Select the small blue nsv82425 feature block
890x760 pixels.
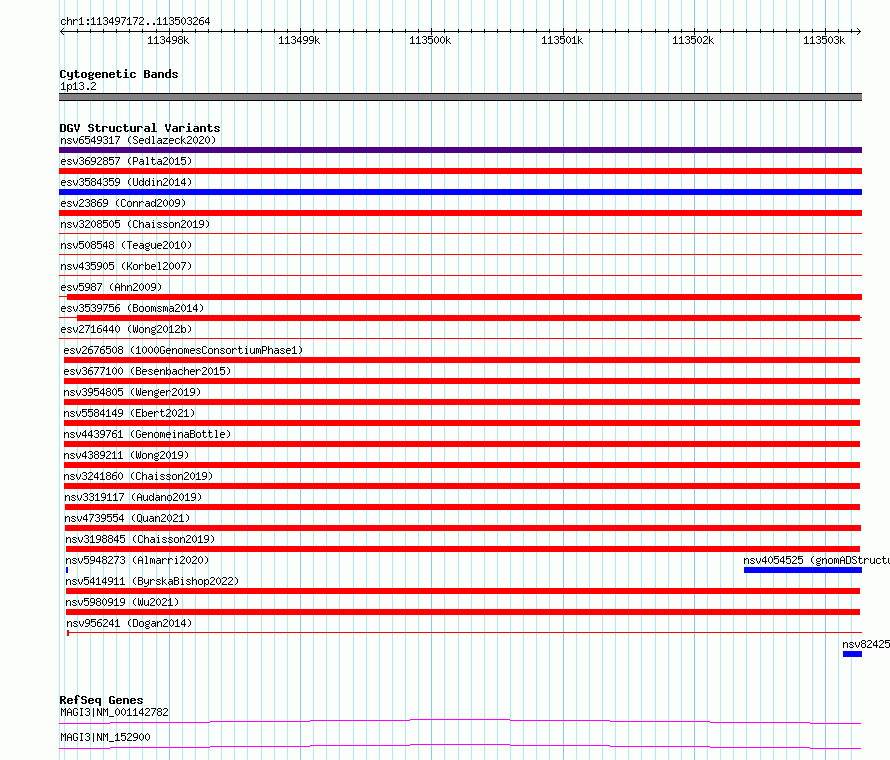click(853, 654)
